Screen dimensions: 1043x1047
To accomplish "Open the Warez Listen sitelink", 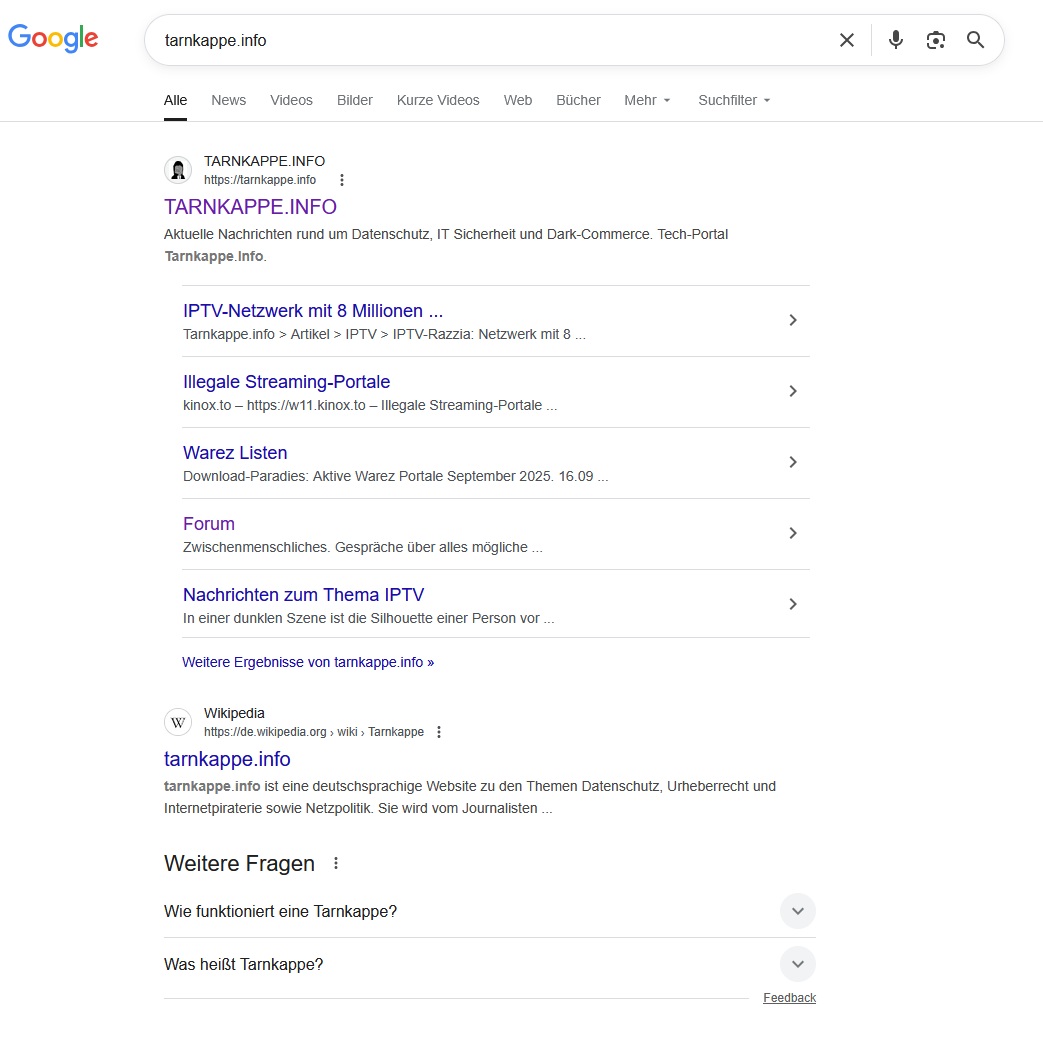I will (x=235, y=453).
